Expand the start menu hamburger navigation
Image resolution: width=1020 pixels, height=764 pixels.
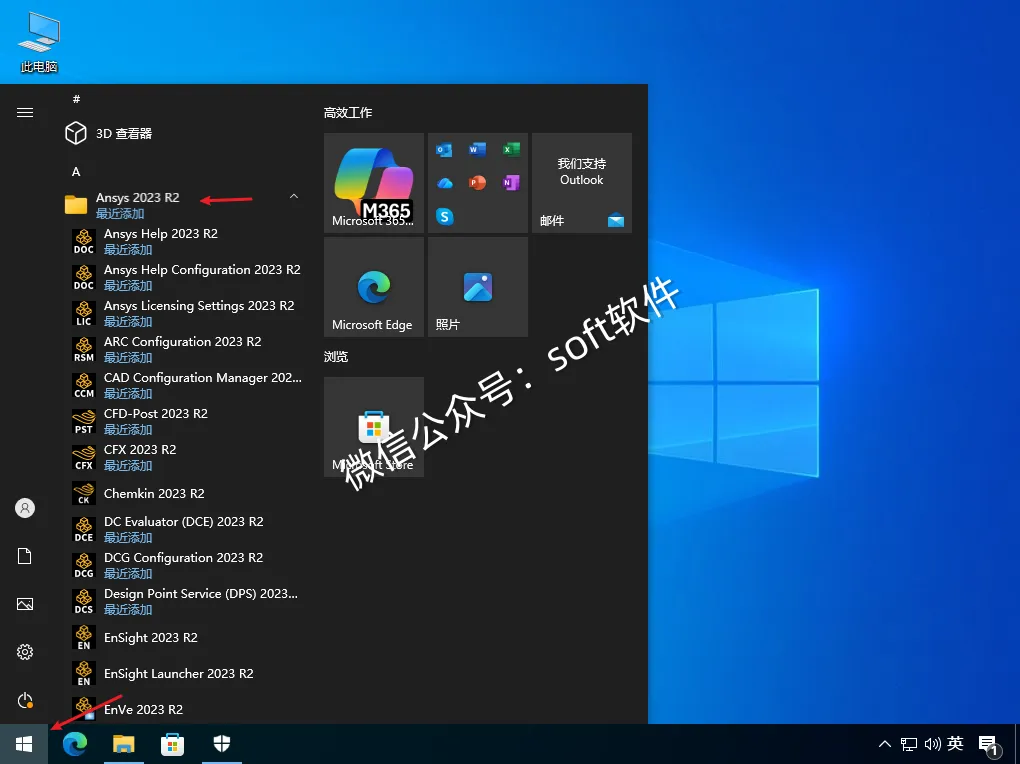tap(25, 113)
